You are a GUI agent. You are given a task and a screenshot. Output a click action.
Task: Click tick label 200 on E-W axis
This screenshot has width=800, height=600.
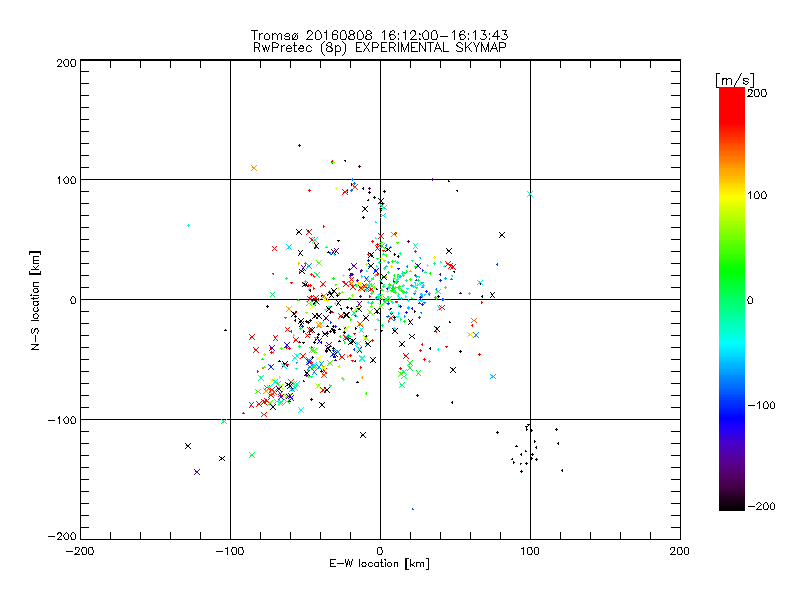click(680, 551)
